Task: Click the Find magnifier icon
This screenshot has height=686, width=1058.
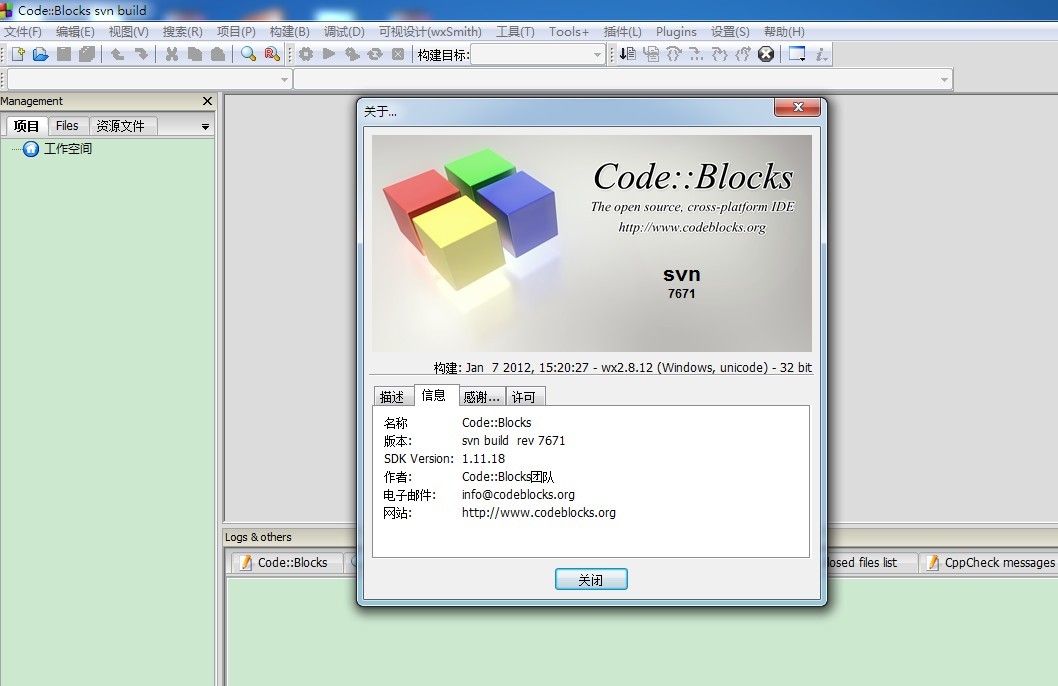Action: click(x=248, y=54)
